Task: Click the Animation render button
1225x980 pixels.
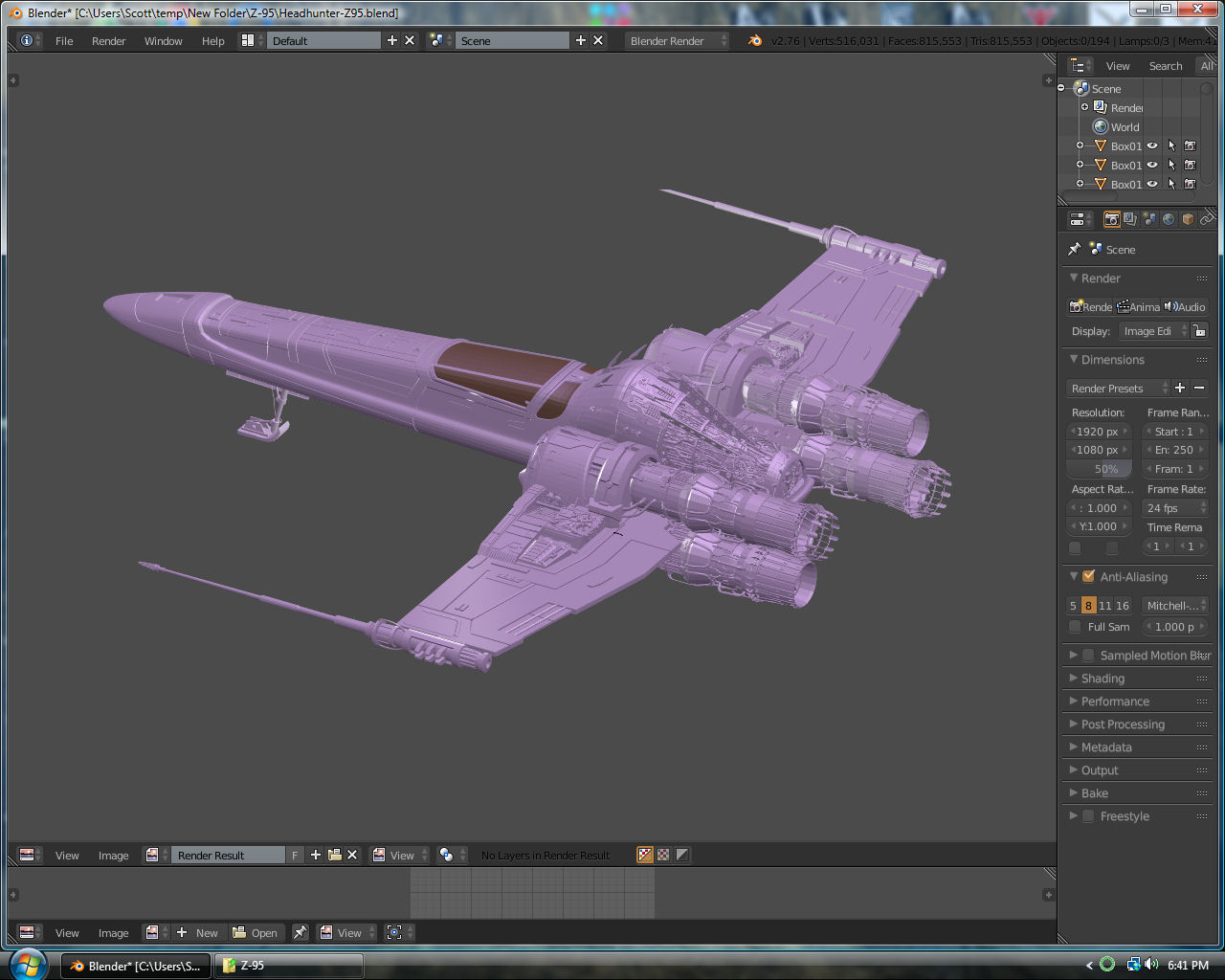Action: (1139, 306)
